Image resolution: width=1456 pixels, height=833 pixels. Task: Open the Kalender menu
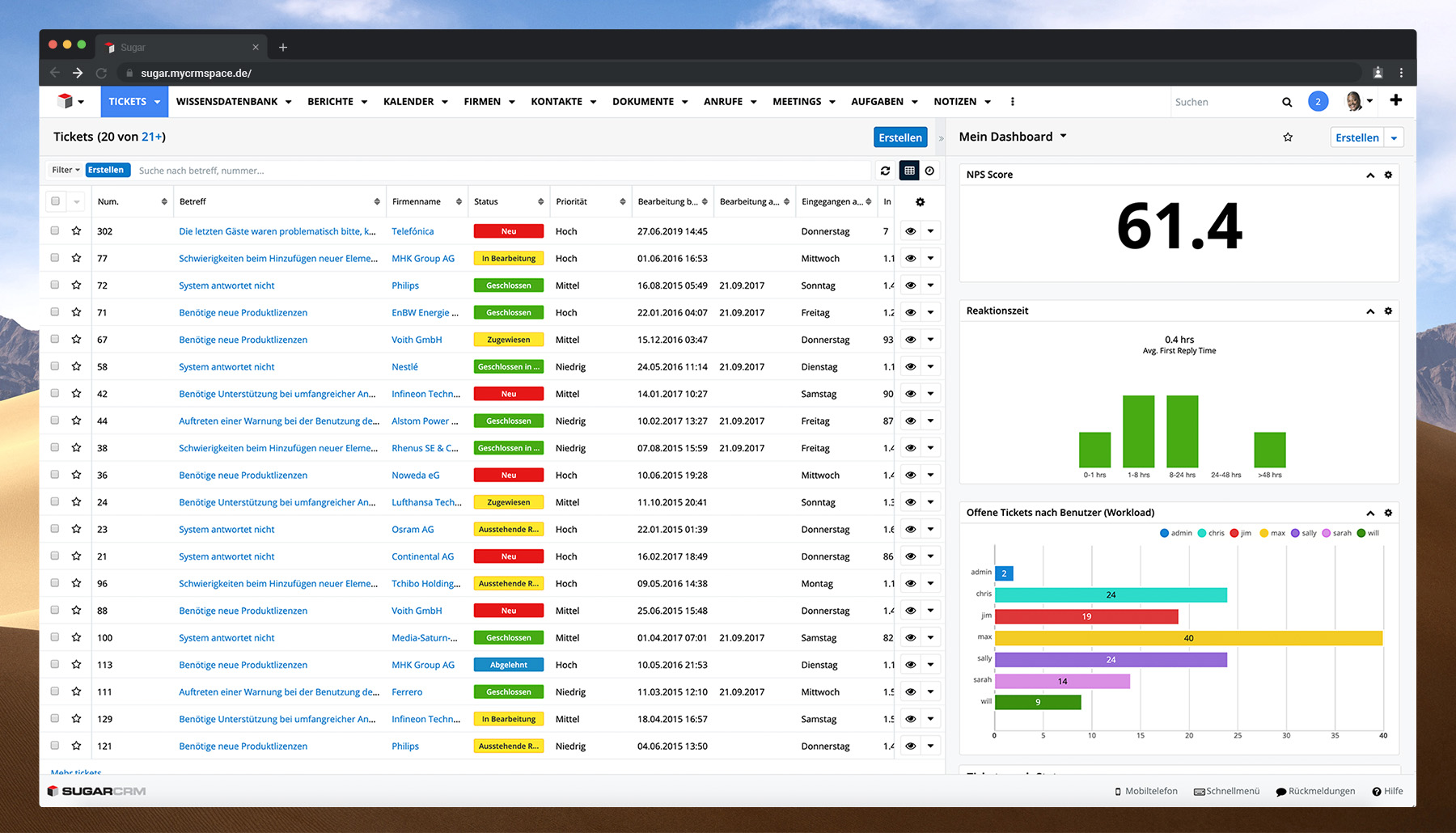click(x=415, y=102)
